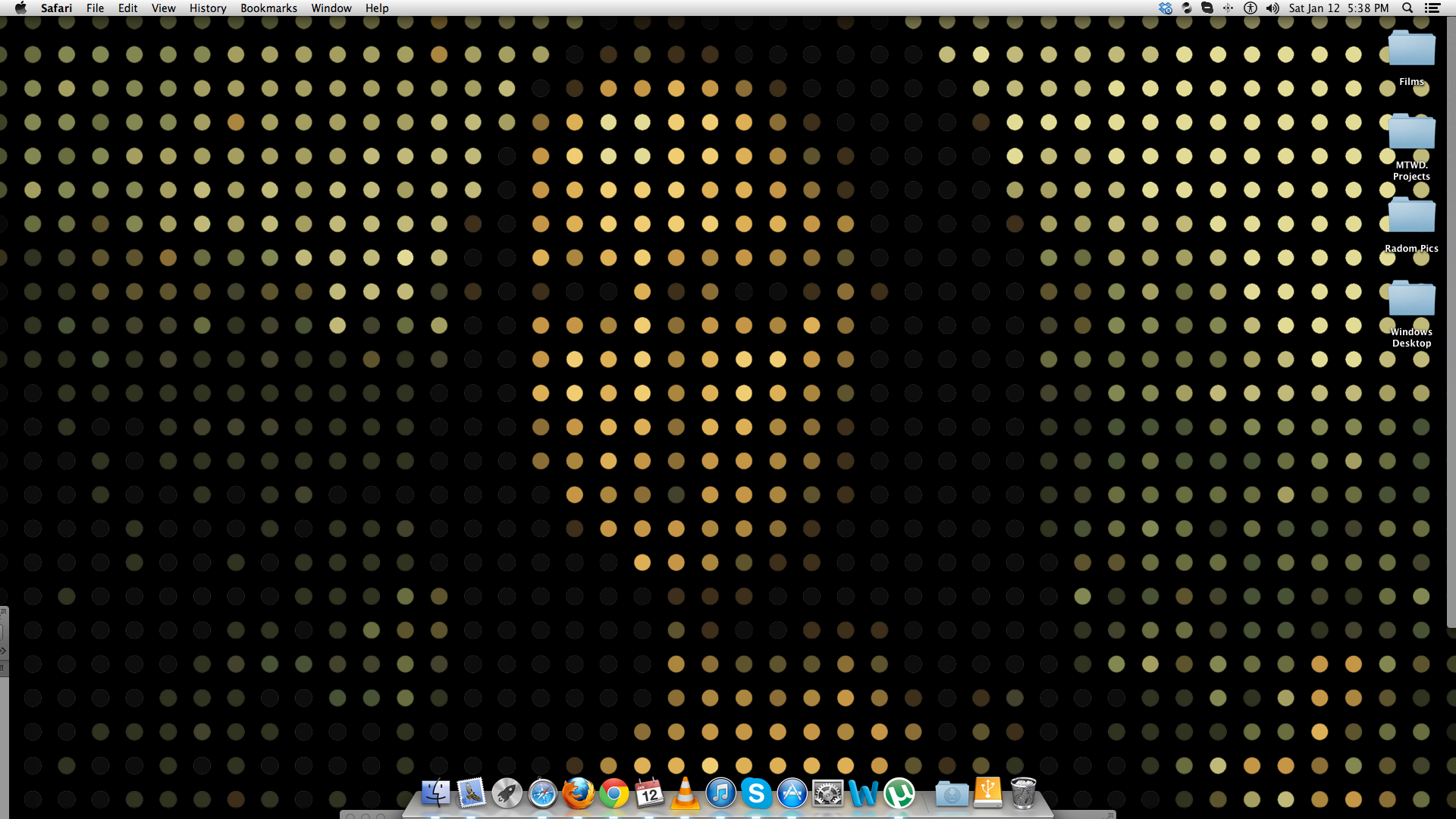Click the date and time 'Sat Jan 12 5:38 PM'
This screenshot has height=819, width=1456.
point(1339,8)
